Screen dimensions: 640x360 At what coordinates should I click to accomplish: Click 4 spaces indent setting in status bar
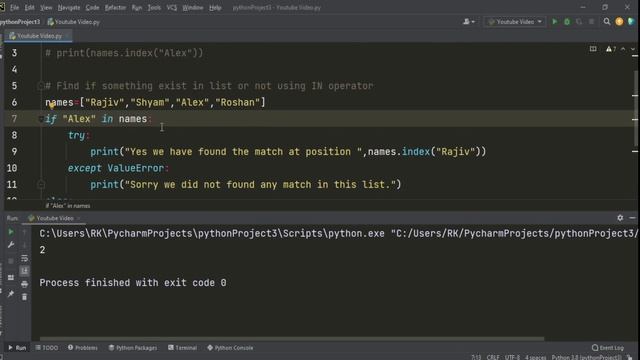pos(536,357)
